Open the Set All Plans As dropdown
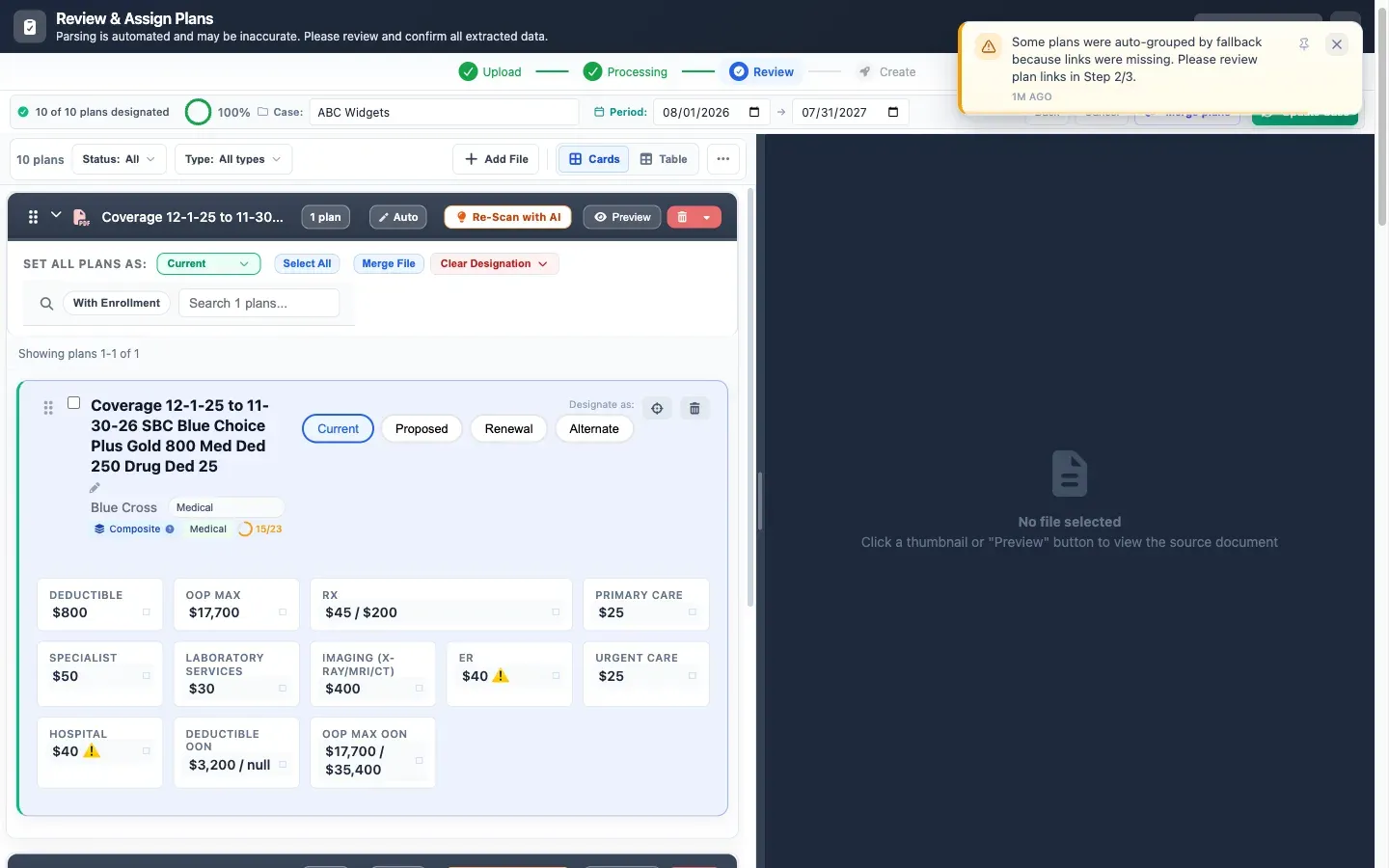Screen dimensions: 1389x868 [x=208, y=263]
